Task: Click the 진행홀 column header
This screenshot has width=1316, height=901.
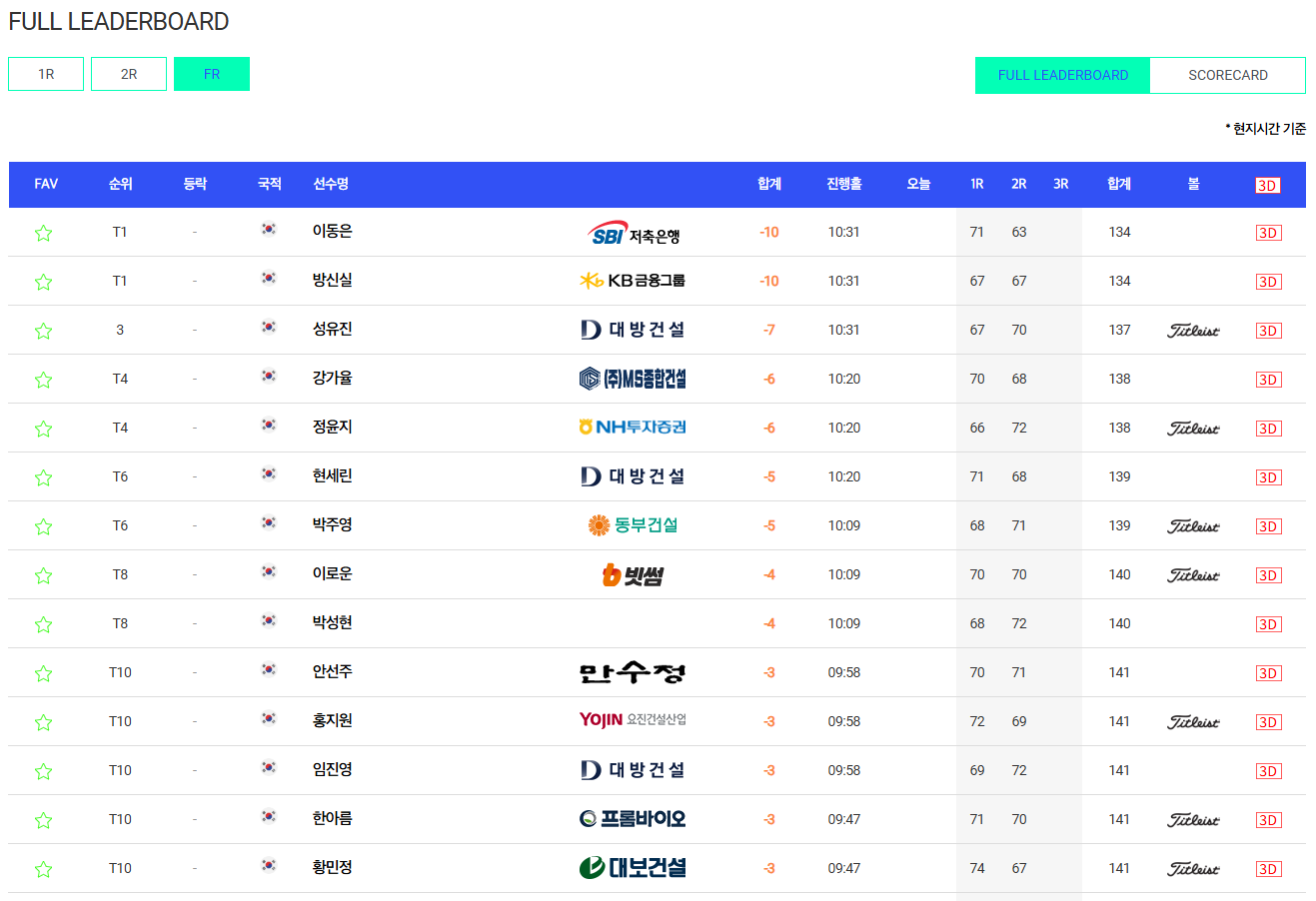Action: point(843,184)
